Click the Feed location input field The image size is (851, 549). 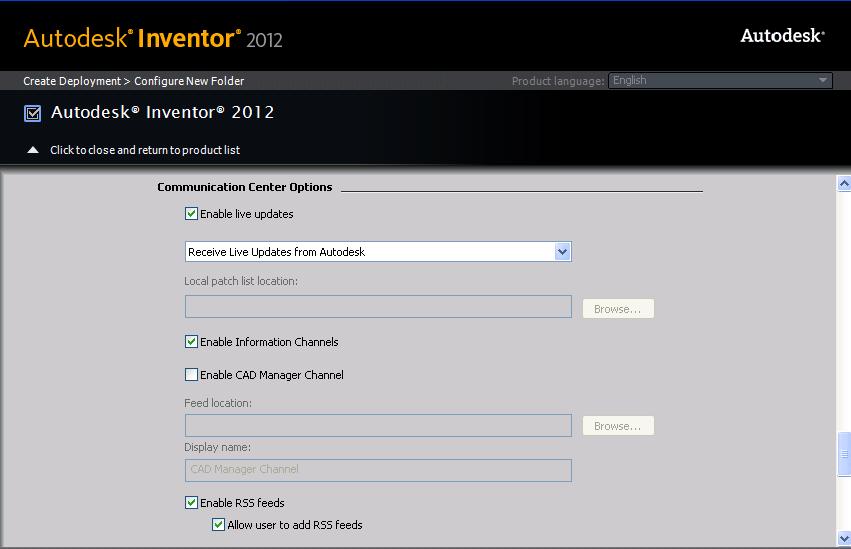(378, 425)
